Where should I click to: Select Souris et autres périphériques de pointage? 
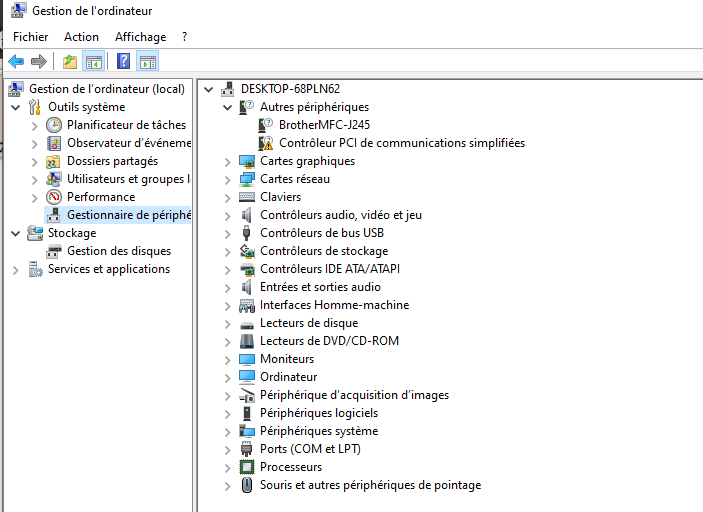point(370,485)
